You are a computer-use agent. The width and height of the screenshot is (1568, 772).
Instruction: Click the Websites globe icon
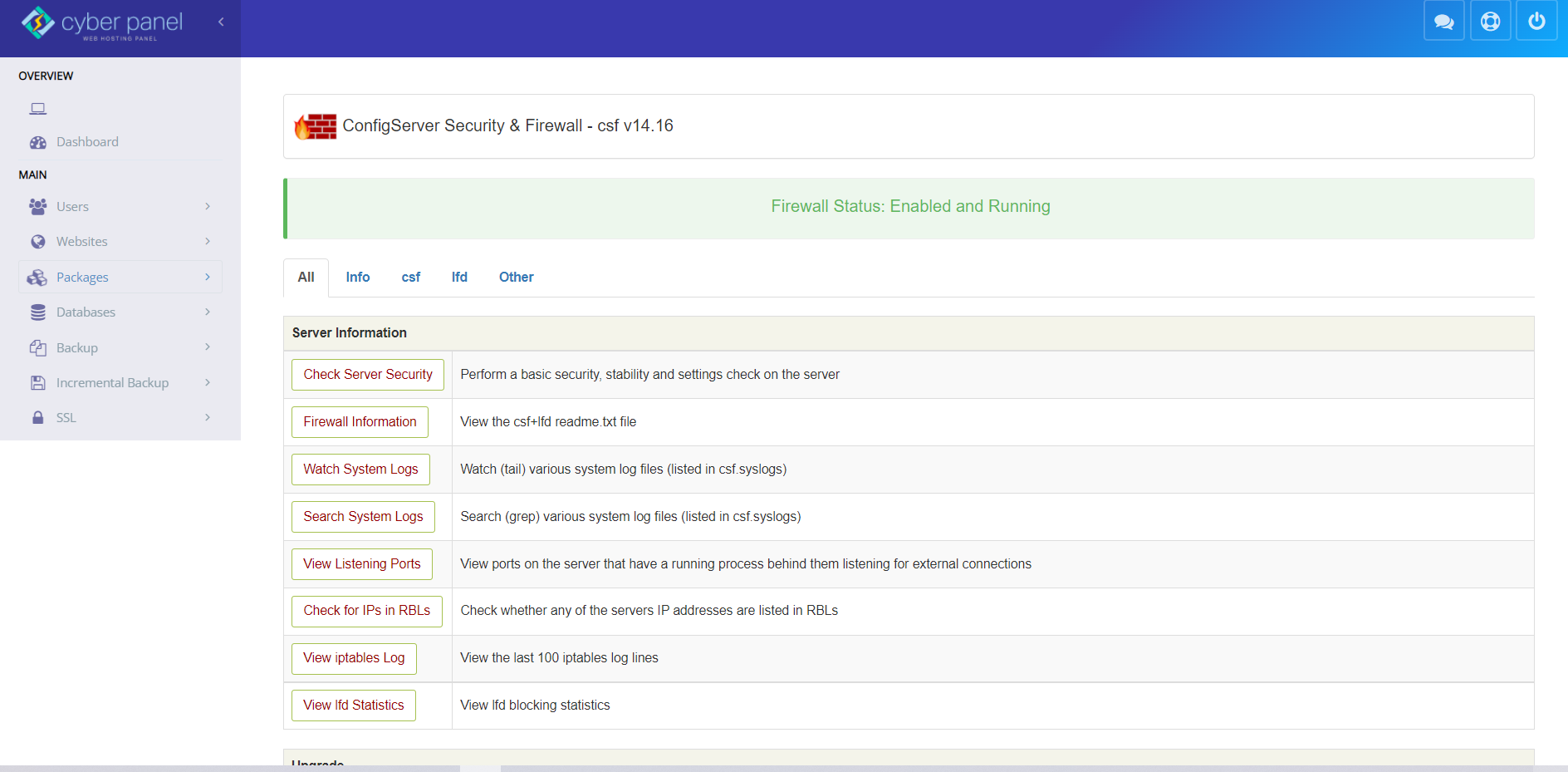coord(38,242)
